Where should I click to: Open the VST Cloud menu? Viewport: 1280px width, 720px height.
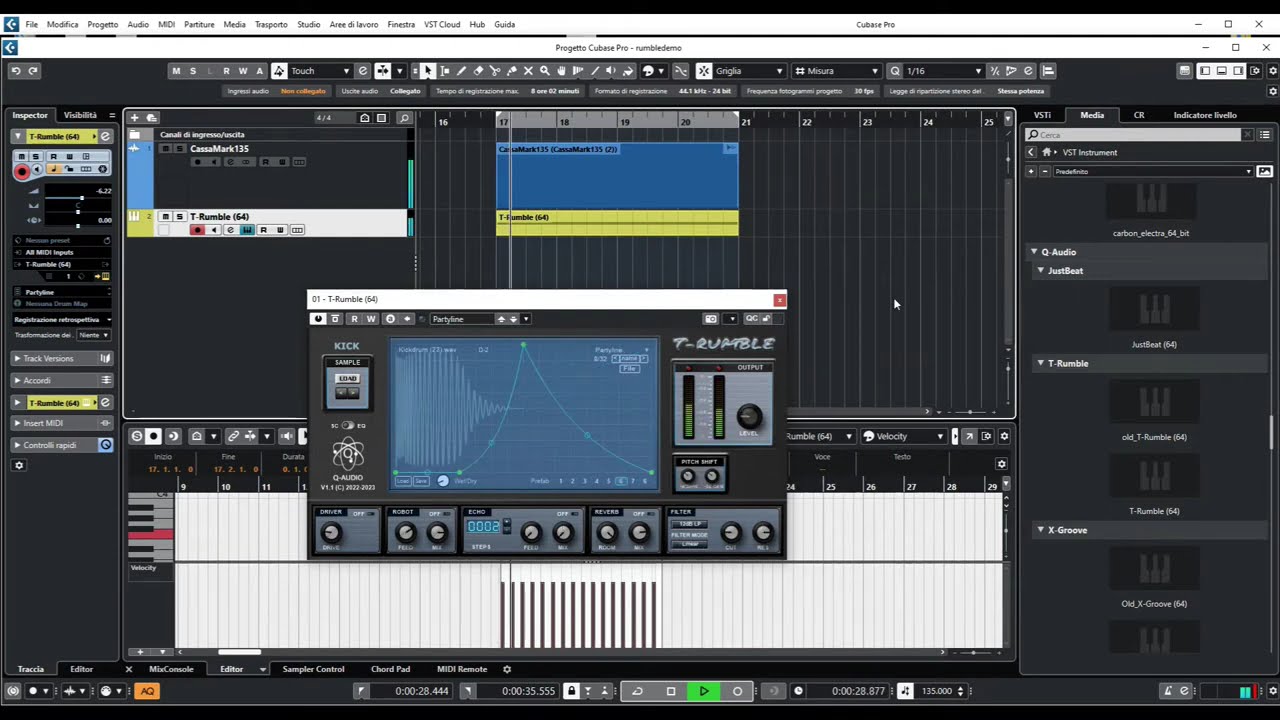click(442, 24)
